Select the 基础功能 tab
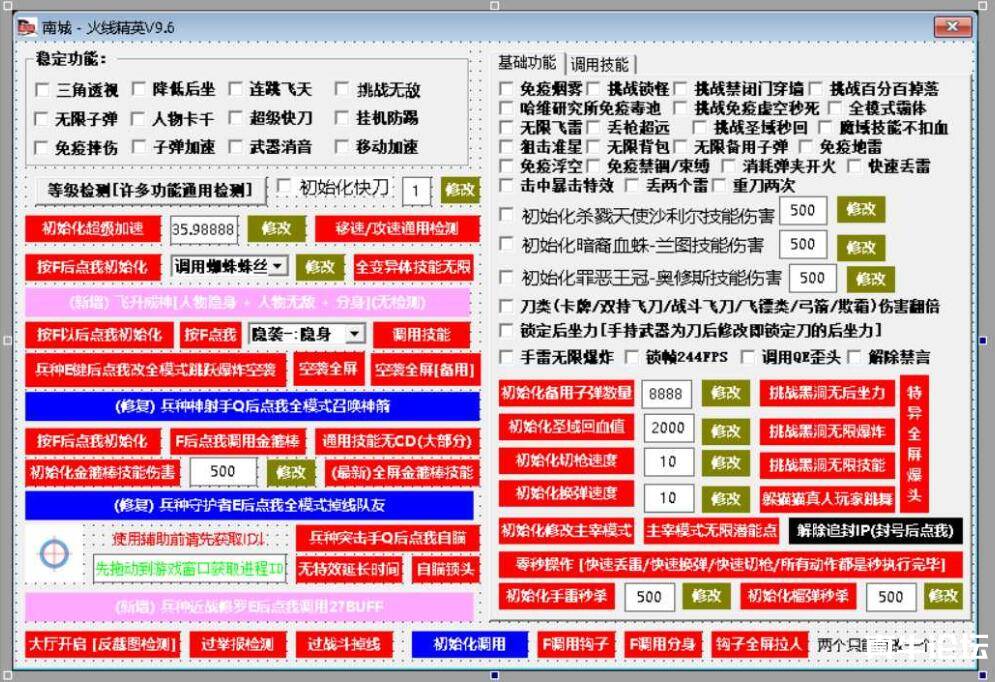The width and height of the screenshot is (995, 682). pos(527,63)
